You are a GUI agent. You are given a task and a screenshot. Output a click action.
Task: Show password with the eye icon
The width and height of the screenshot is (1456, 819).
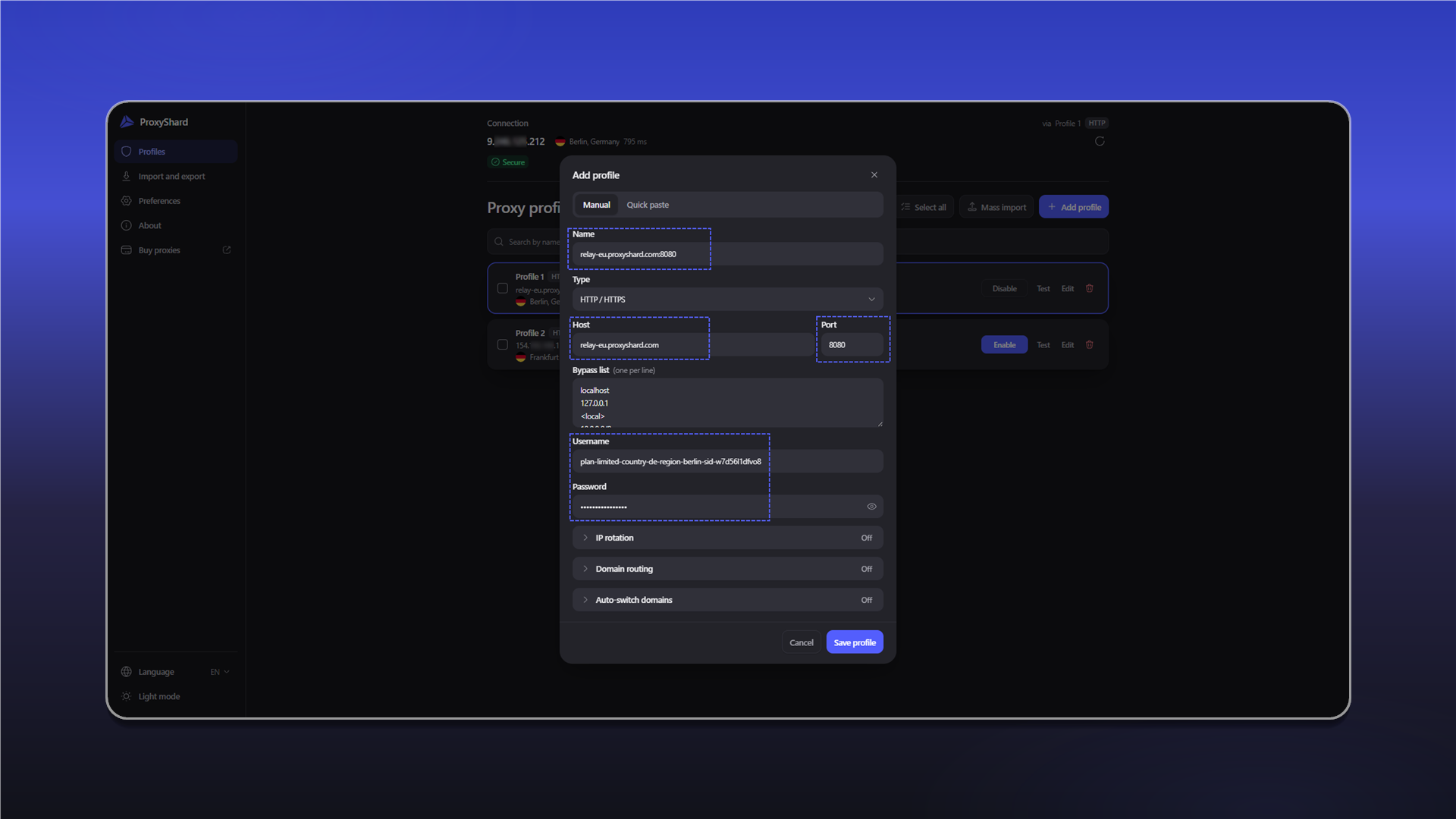pyautogui.click(x=871, y=507)
